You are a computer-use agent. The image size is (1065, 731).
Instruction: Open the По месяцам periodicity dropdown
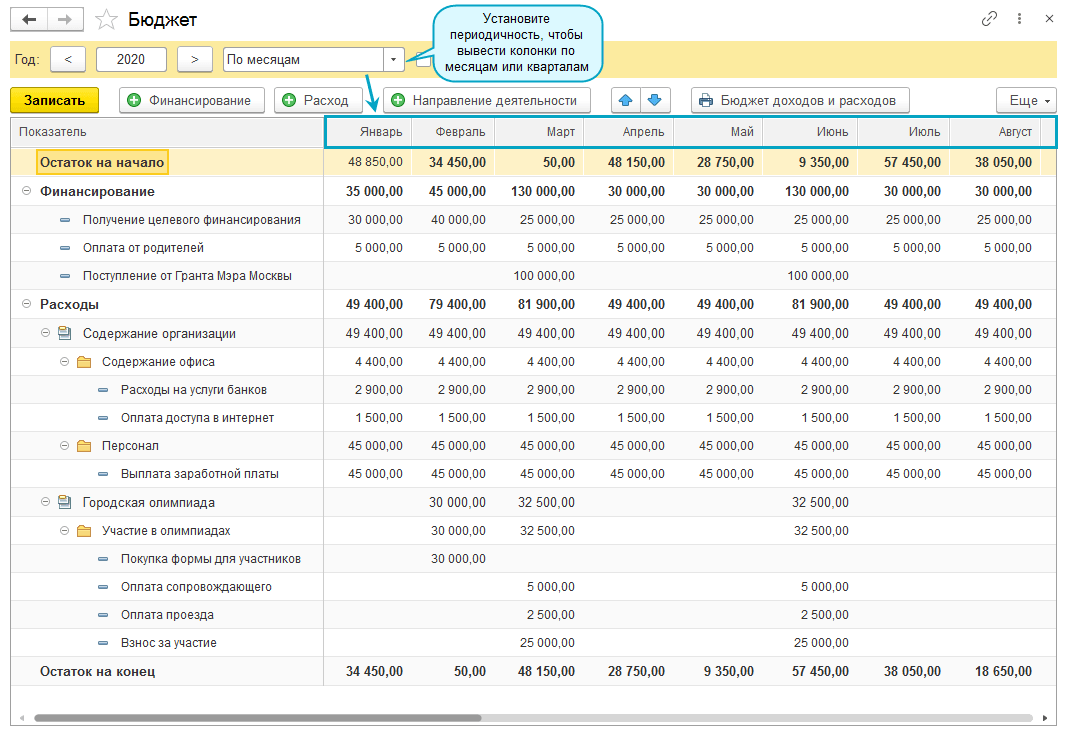(393, 60)
